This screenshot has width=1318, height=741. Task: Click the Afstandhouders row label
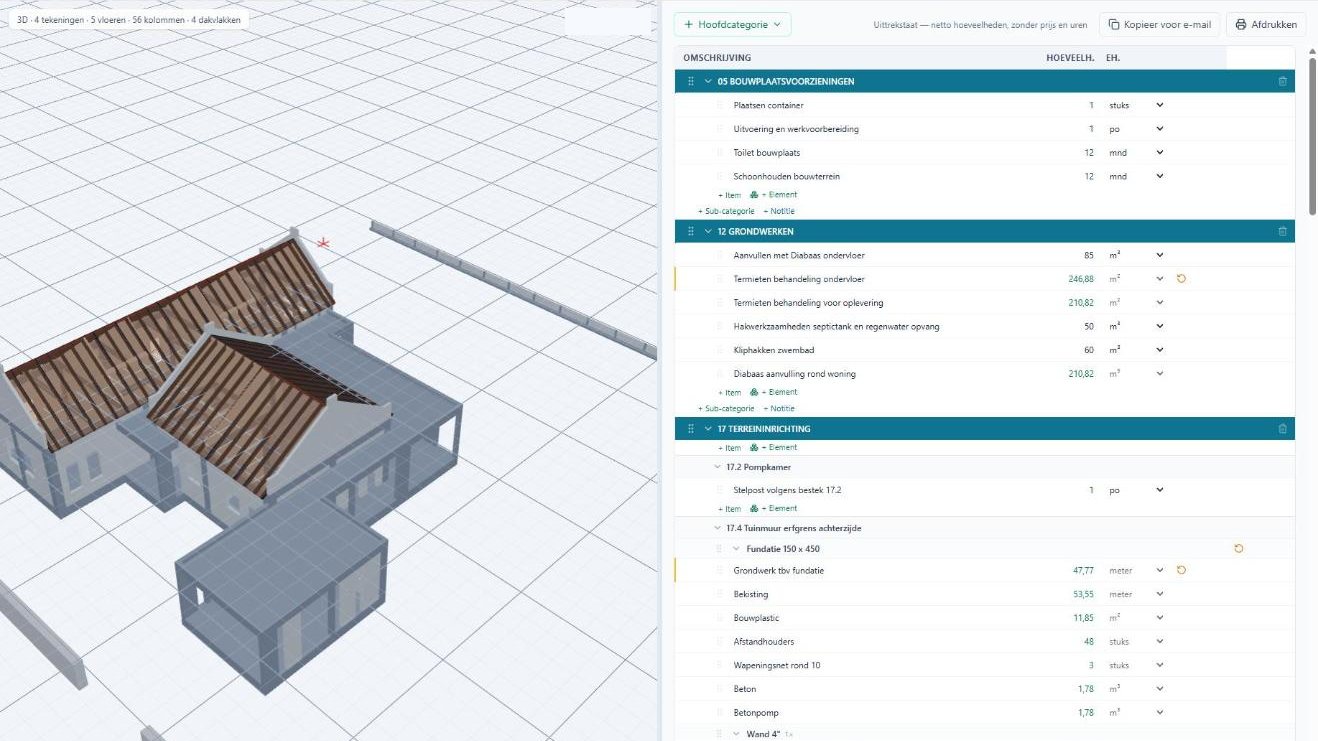click(x=764, y=641)
